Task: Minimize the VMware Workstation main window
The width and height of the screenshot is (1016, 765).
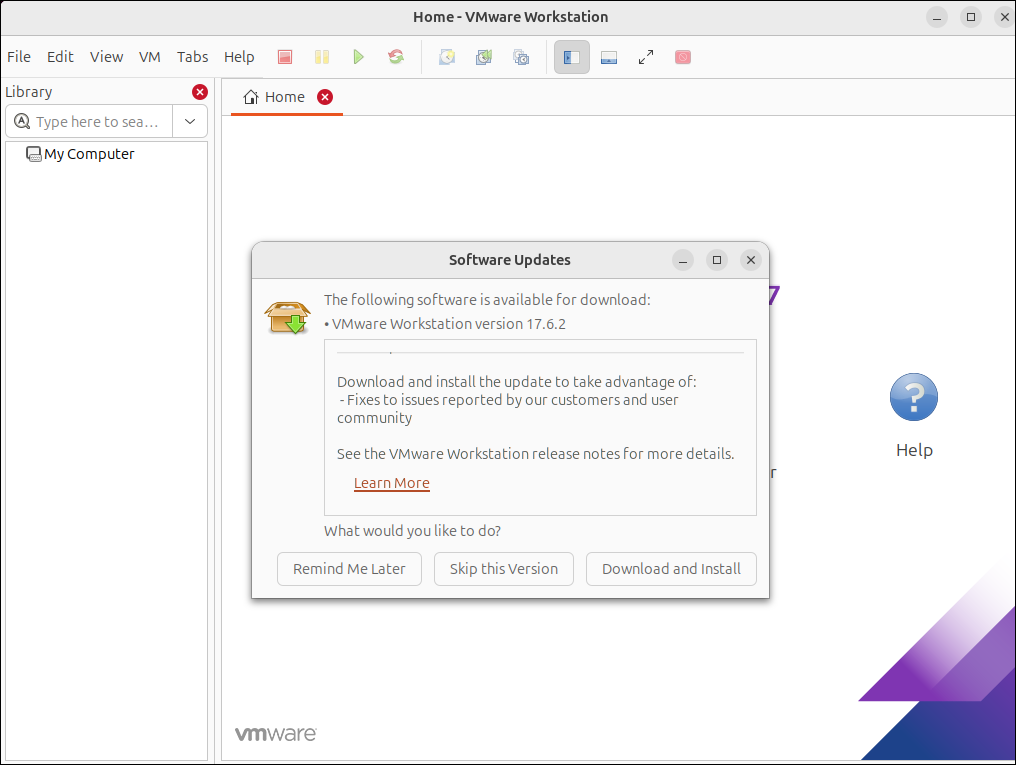Action: [x=937, y=17]
